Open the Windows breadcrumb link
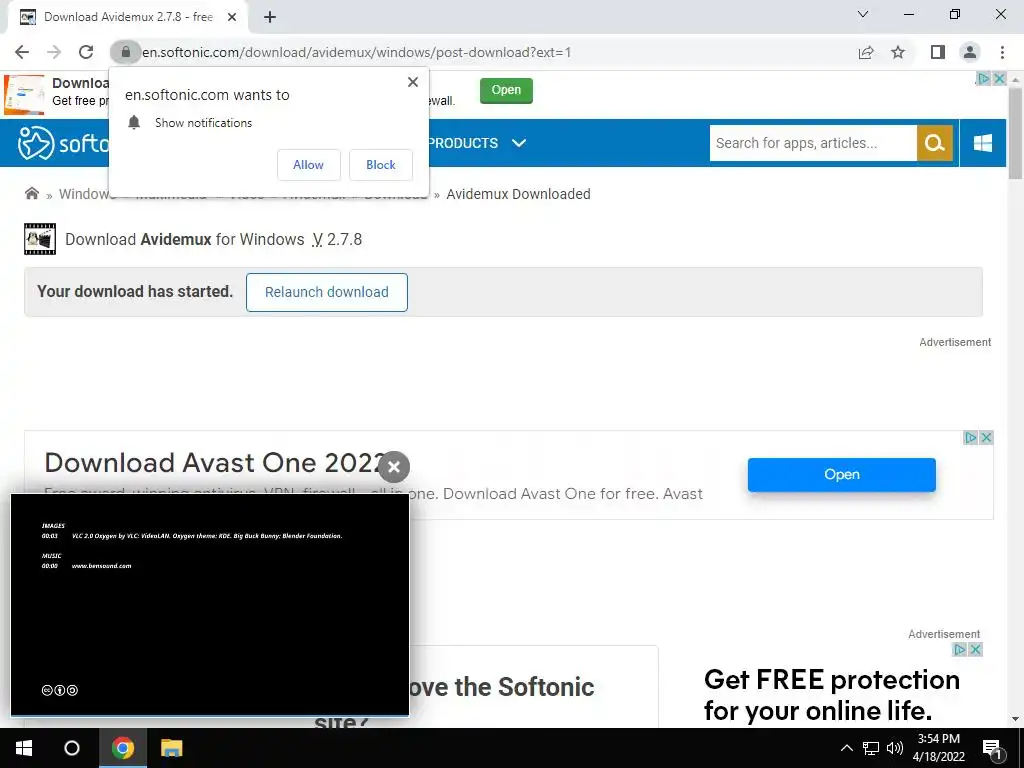This screenshot has height=768, width=1024. point(84,194)
